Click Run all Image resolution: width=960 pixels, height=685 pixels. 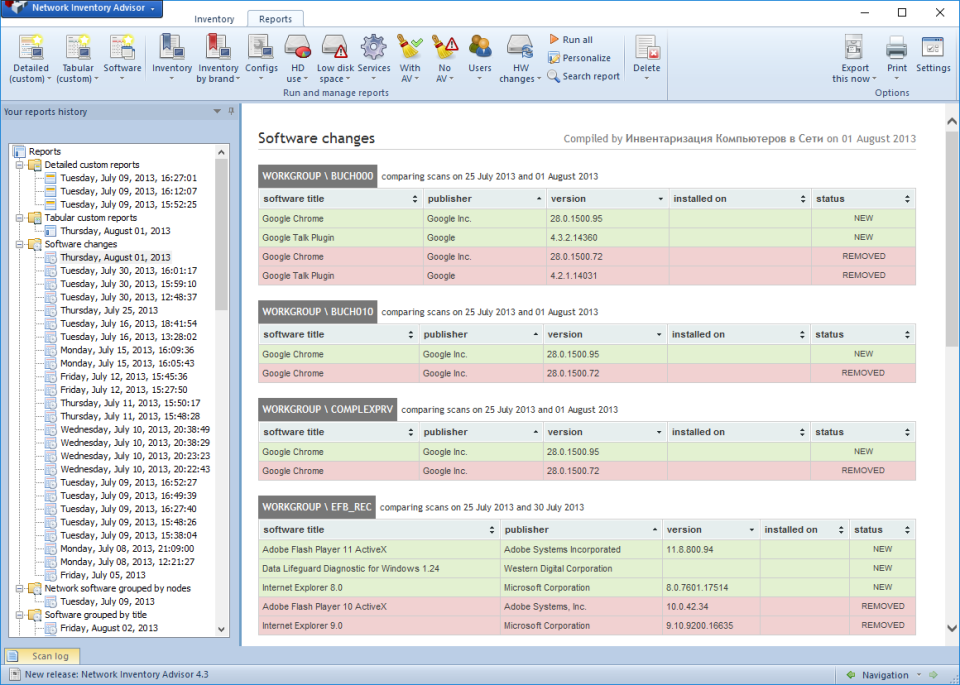[570, 39]
